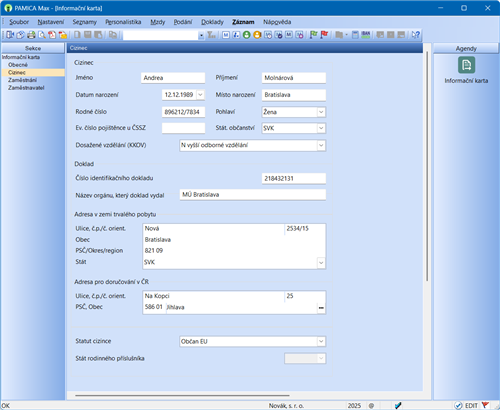The image size is (500, 410).
Task: Expand the Statut cizince dropdown
Action: (321, 341)
